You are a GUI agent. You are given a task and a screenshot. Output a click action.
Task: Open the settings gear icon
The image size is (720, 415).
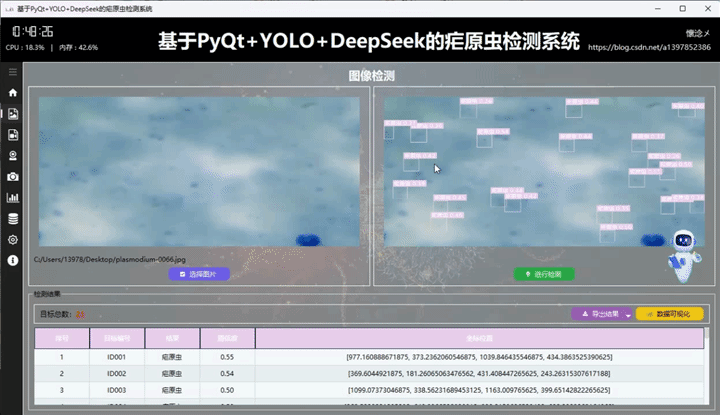click(x=13, y=240)
